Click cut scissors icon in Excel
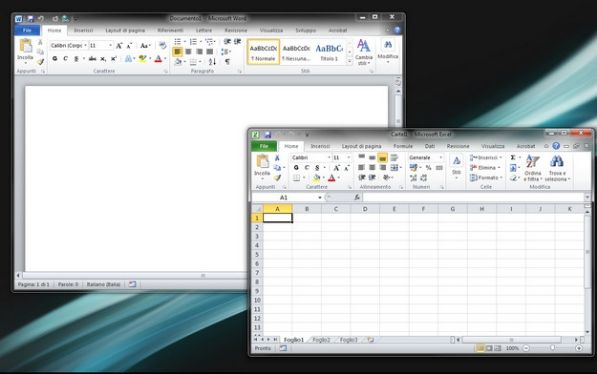Image resolution: width=597 pixels, height=374 pixels. [277, 158]
